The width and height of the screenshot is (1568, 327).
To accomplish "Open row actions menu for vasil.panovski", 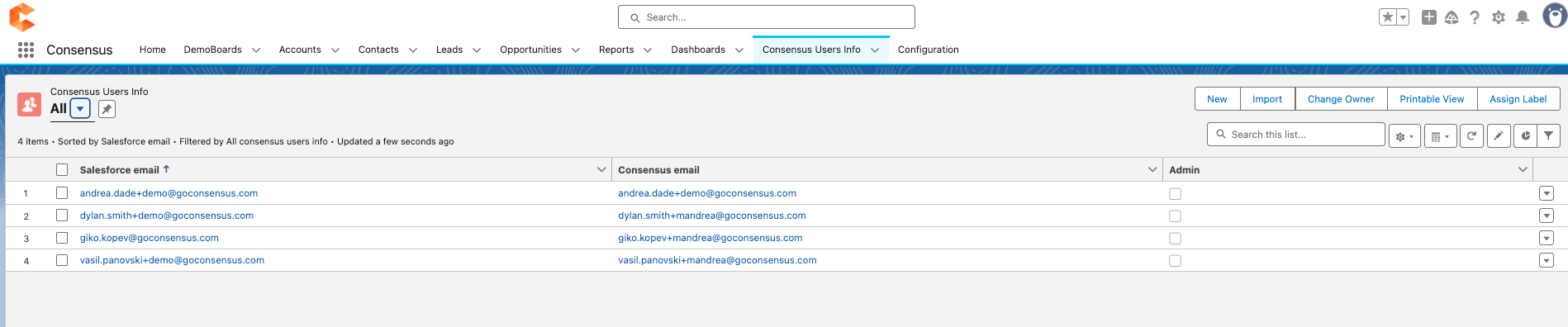I will pyautogui.click(x=1547, y=261).
